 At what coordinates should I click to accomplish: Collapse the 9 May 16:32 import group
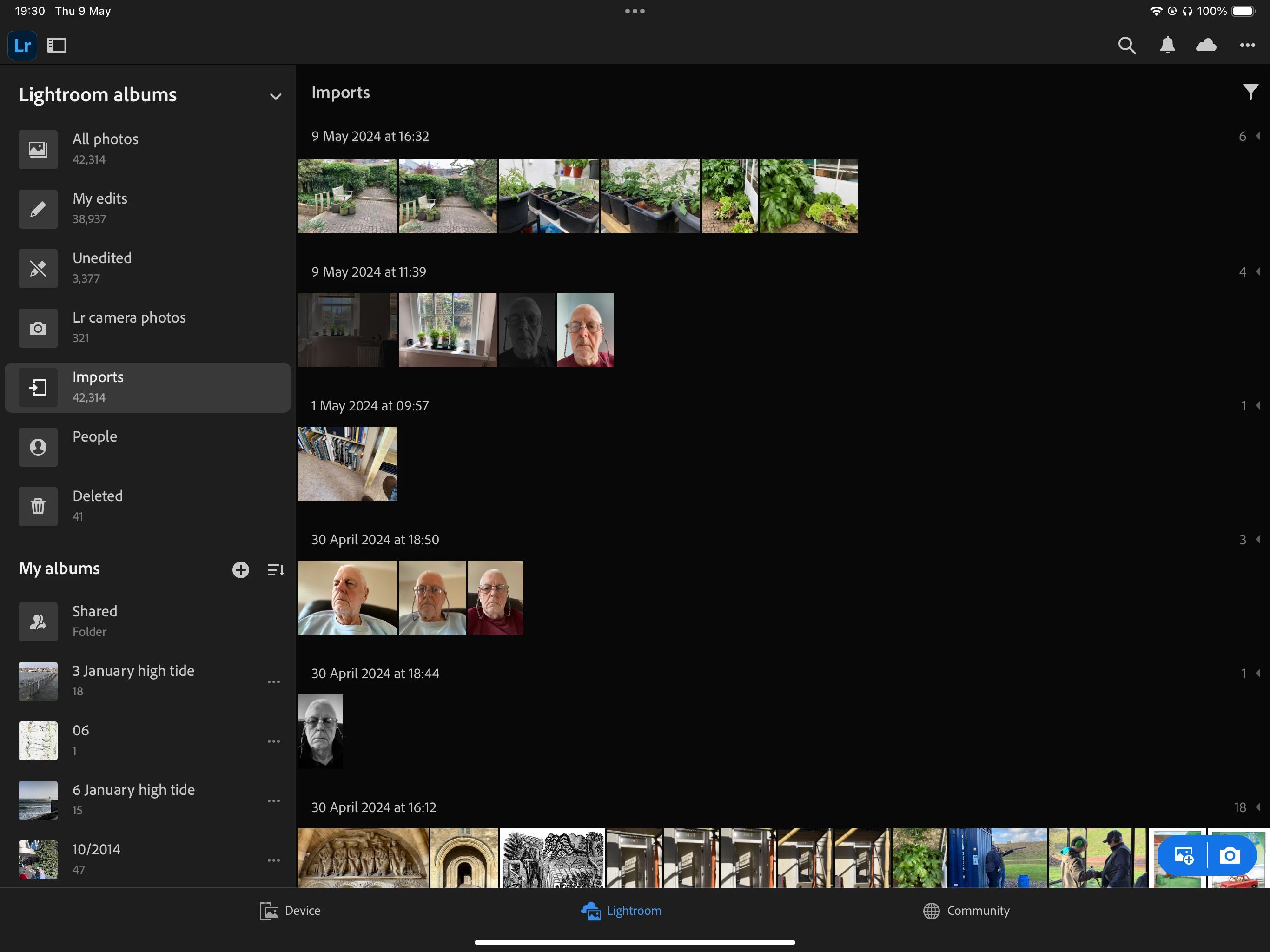tap(1257, 136)
